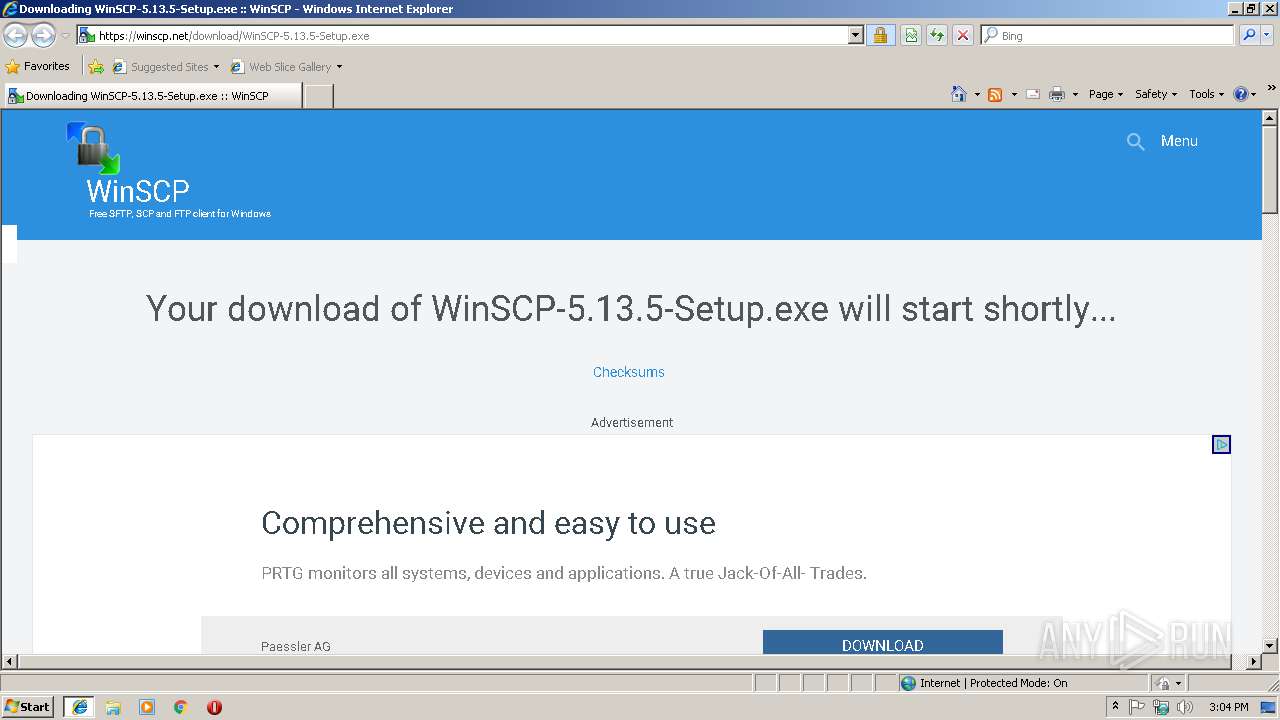Open a new blank tab button
Image resolution: width=1280 pixels, height=720 pixels.
(x=318, y=96)
